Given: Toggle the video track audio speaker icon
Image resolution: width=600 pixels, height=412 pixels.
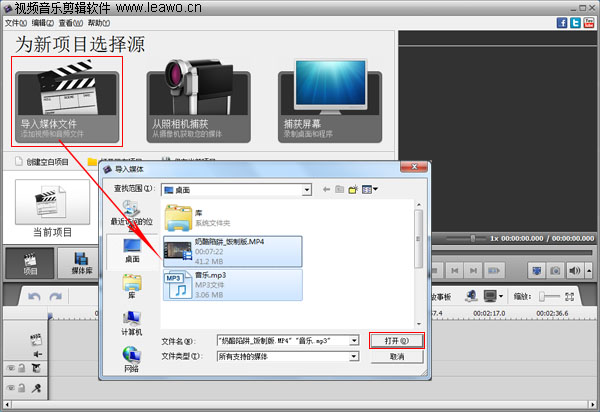Looking at the screenshot, I should 37,354.
